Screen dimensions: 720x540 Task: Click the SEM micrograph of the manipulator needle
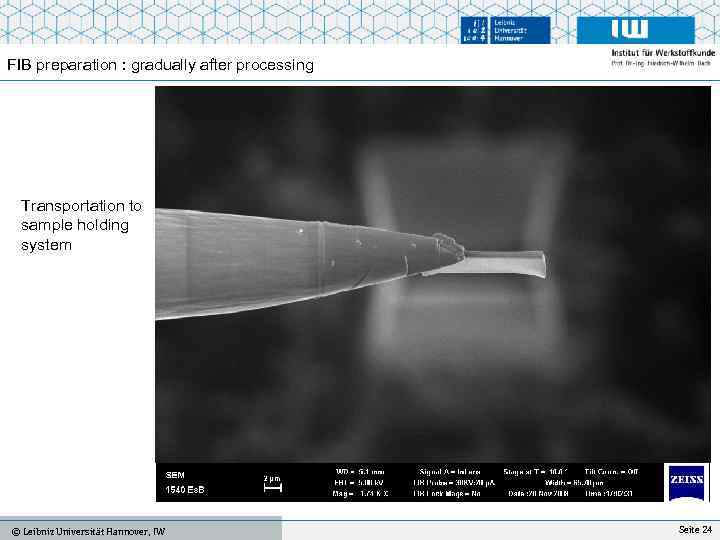[x=433, y=274]
